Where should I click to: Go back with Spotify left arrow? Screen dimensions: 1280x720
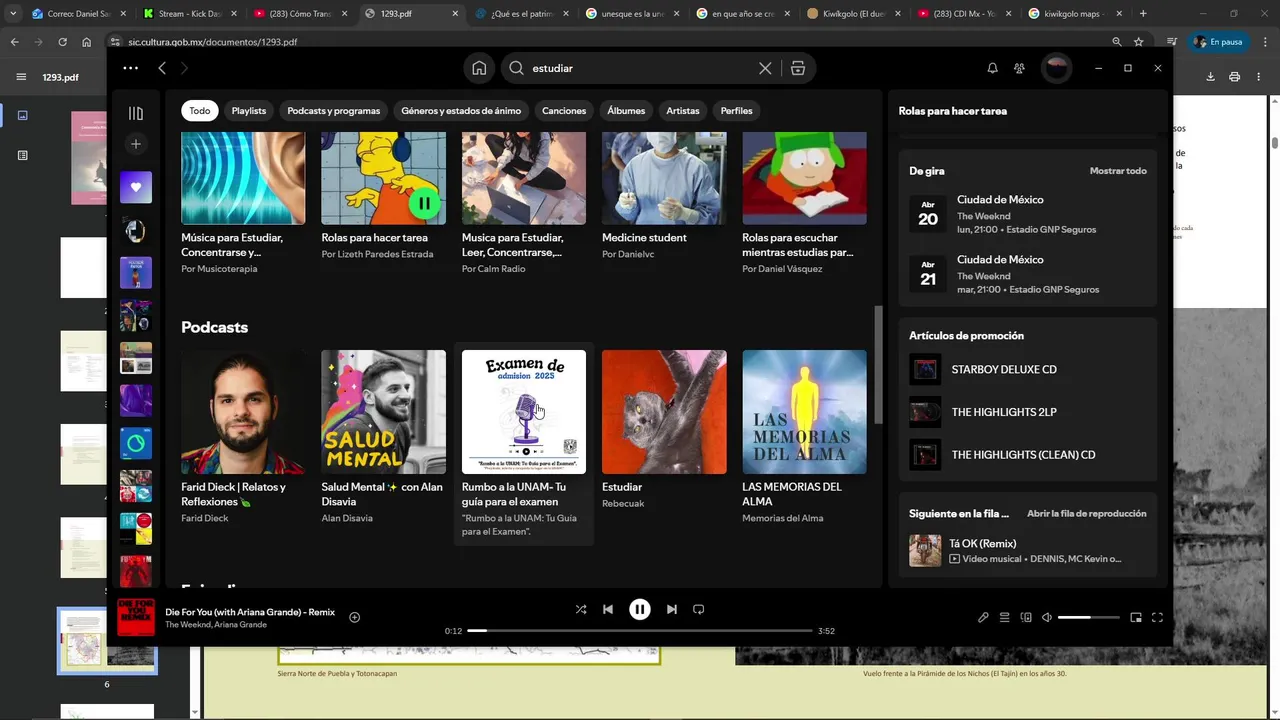[x=162, y=68]
